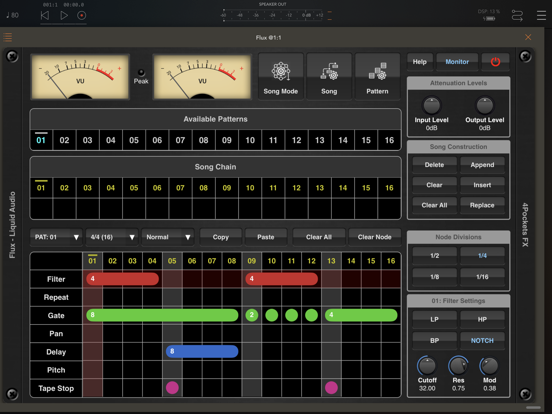The height and width of the screenshot is (414, 552).
Task: Click Delete in Song Construction
Action: pyautogui.click(x=434, y=165)
